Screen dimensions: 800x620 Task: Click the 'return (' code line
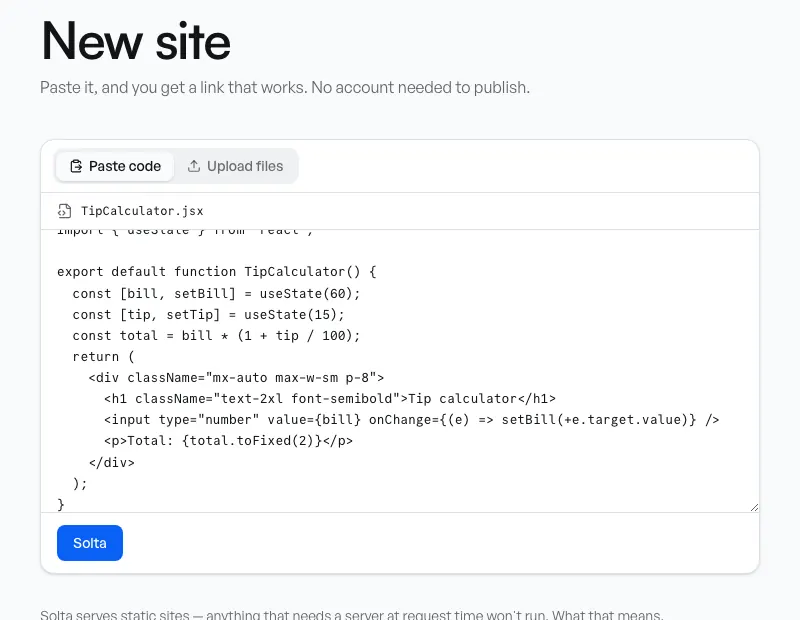(104, 357)
